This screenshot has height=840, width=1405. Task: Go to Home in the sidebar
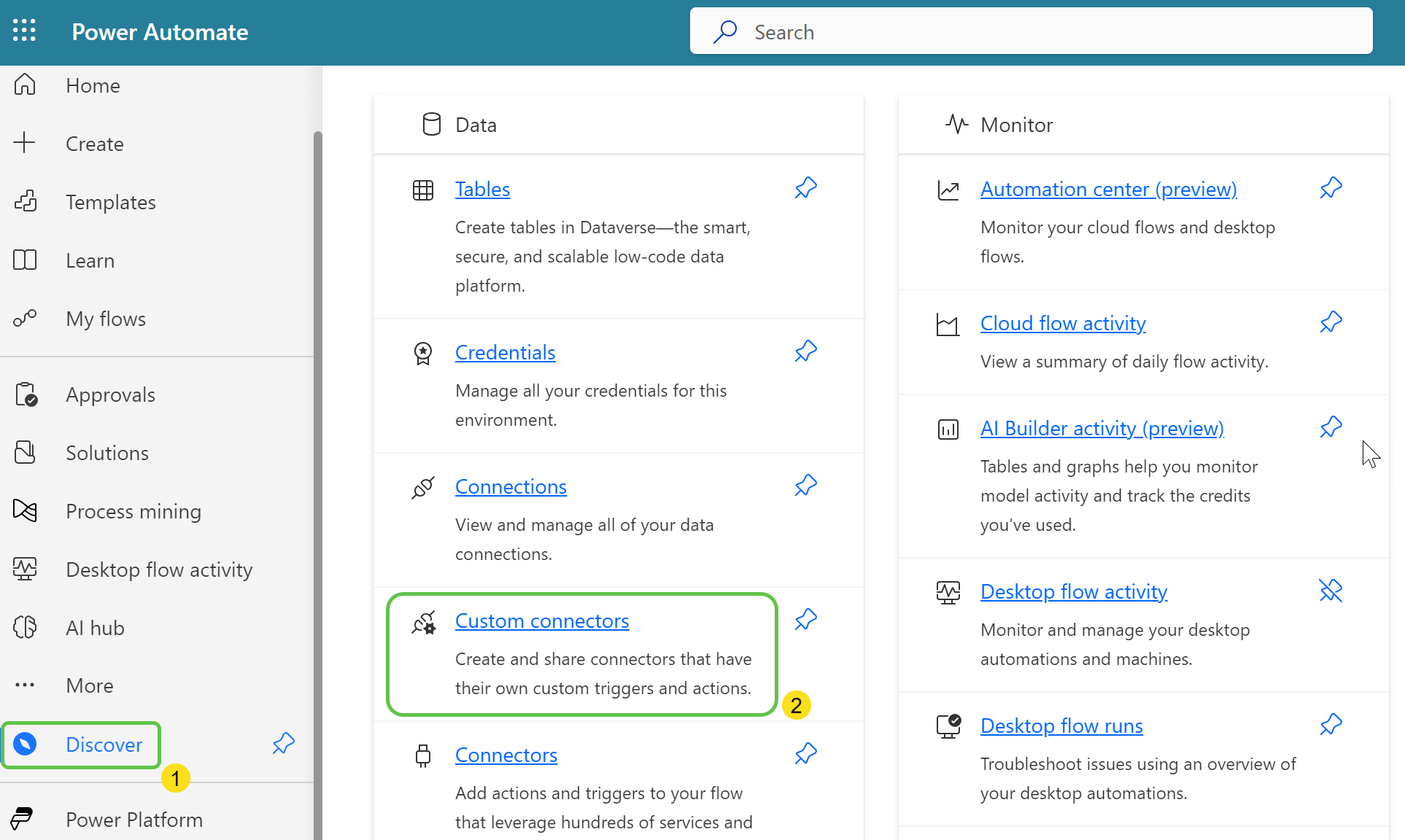coord(93,85)
